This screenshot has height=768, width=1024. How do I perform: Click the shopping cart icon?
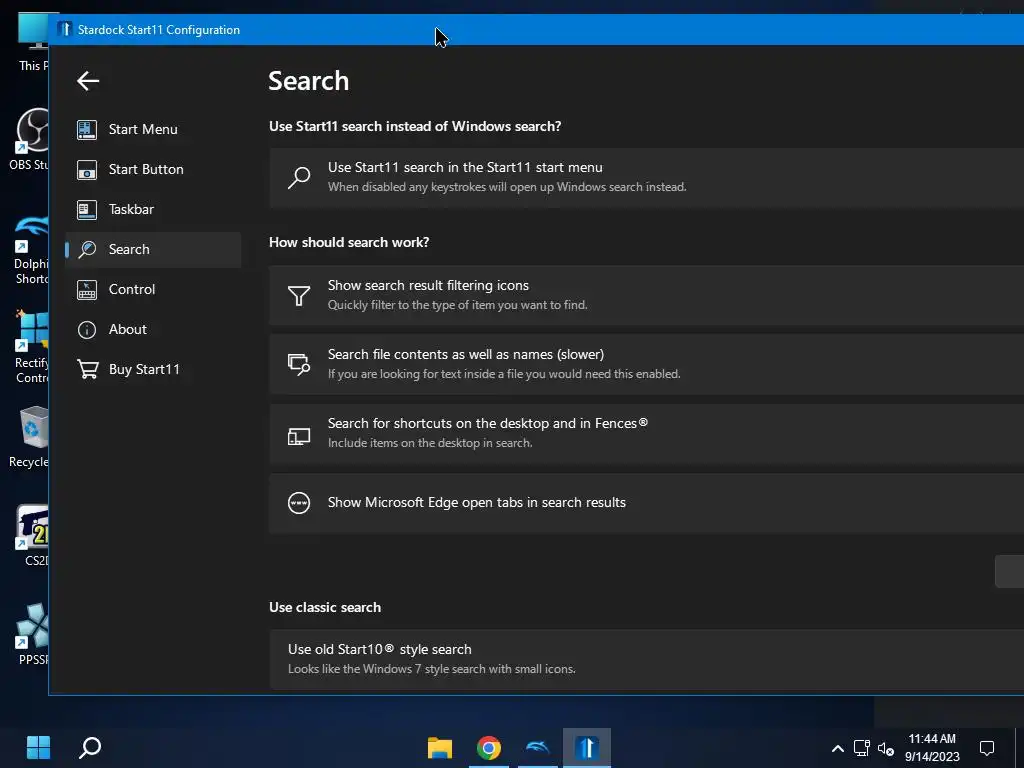[x=88, y=370]
